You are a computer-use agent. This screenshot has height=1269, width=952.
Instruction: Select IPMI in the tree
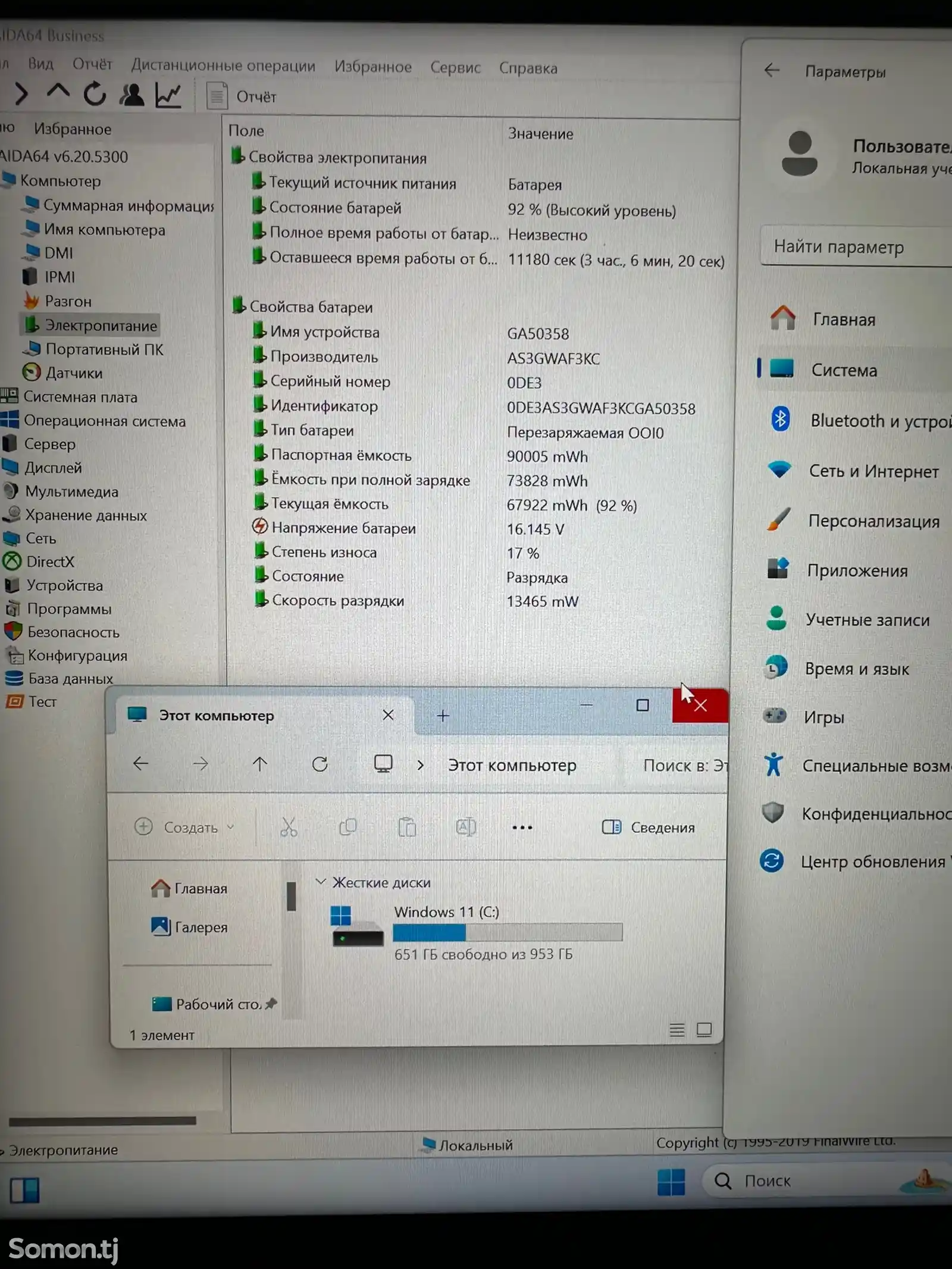coord(49,277)
